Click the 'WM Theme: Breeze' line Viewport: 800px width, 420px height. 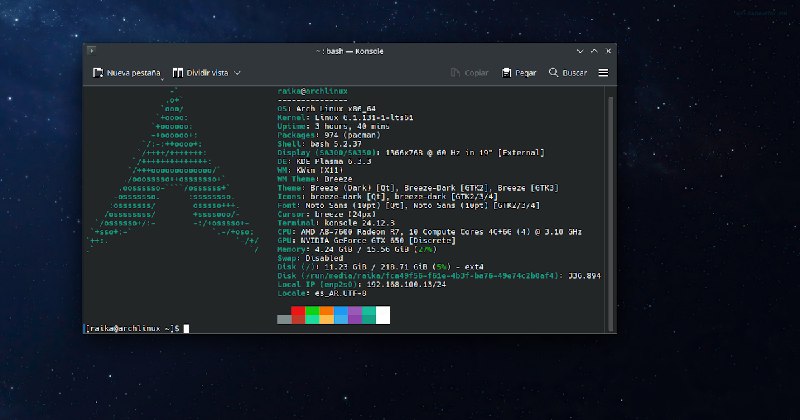coord(315,179)
